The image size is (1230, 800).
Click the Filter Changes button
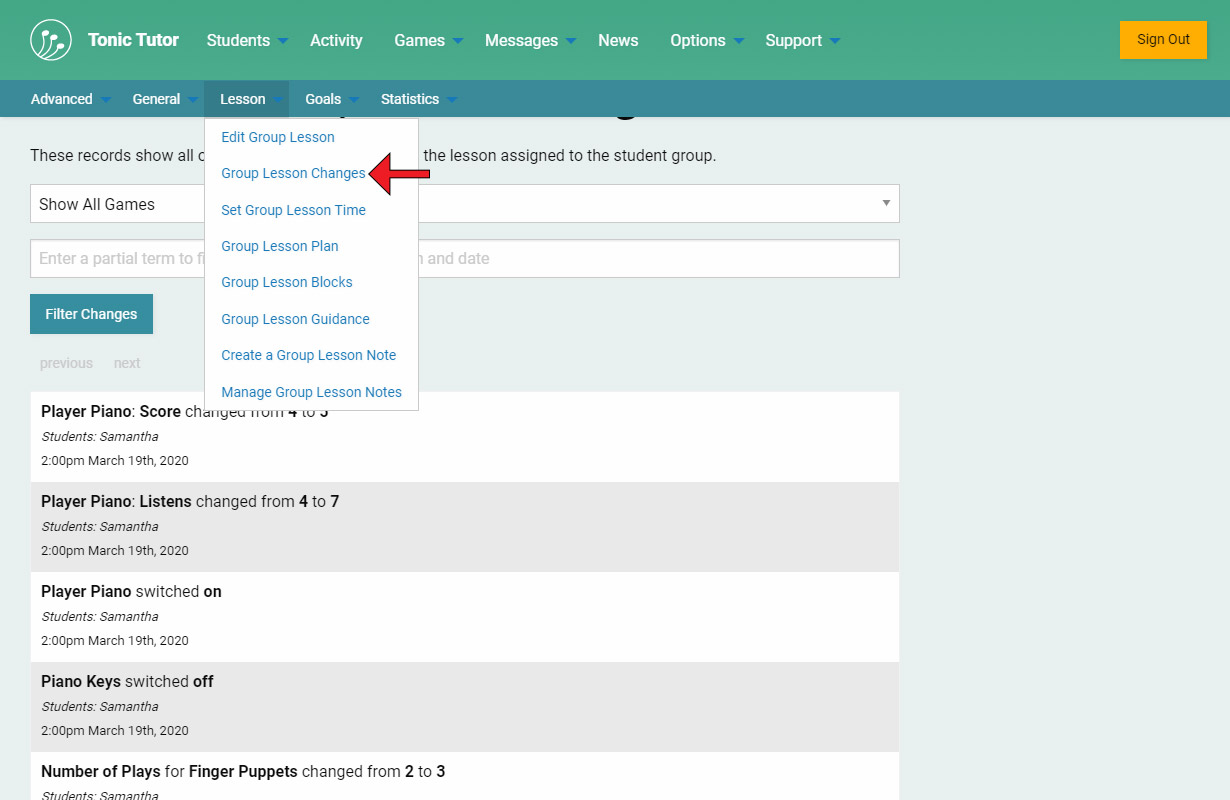pyautogui.click(x=91, y=314)
